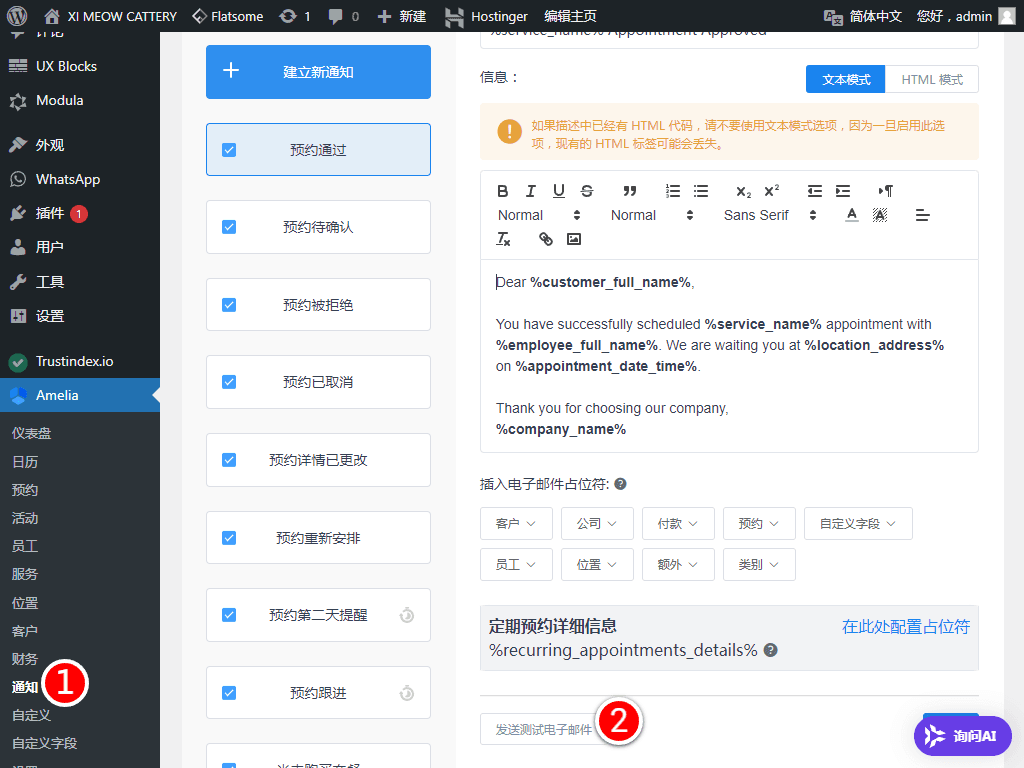The height and width of the screenshot is (768, 1024).
Task: Disable the 预约已取消 notification
Action: [x=230, y=382]
